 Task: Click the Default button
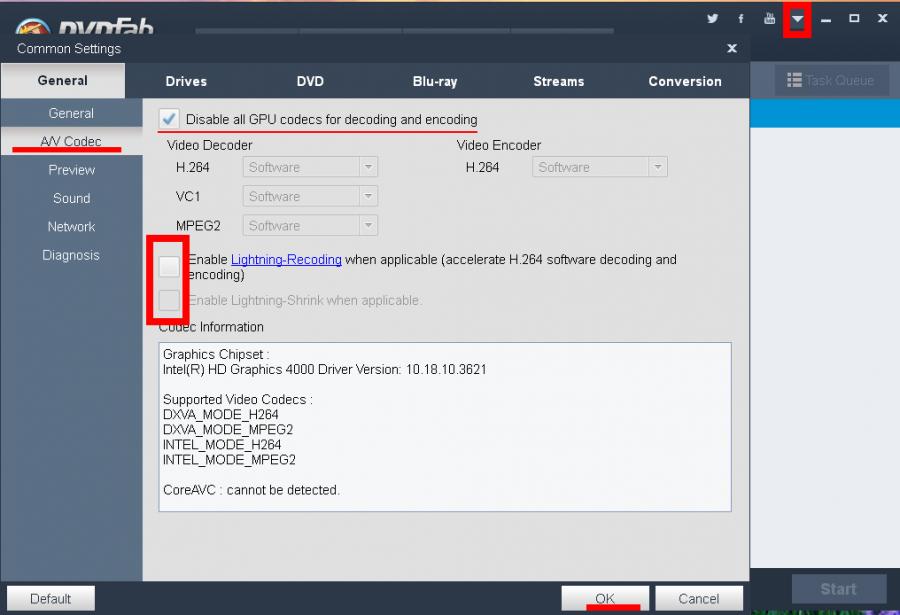[x=51, y=599]
